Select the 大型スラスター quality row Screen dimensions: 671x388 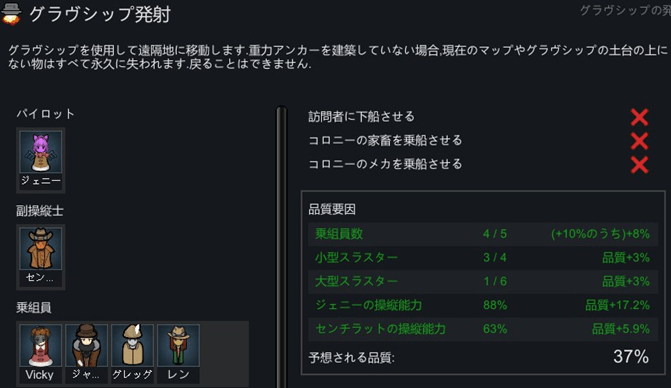tap(483, 281)
